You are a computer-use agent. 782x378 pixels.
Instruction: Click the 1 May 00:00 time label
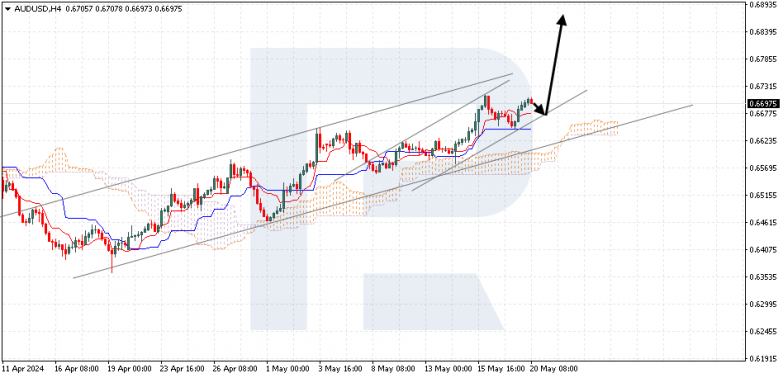click(x=288, y=369)
